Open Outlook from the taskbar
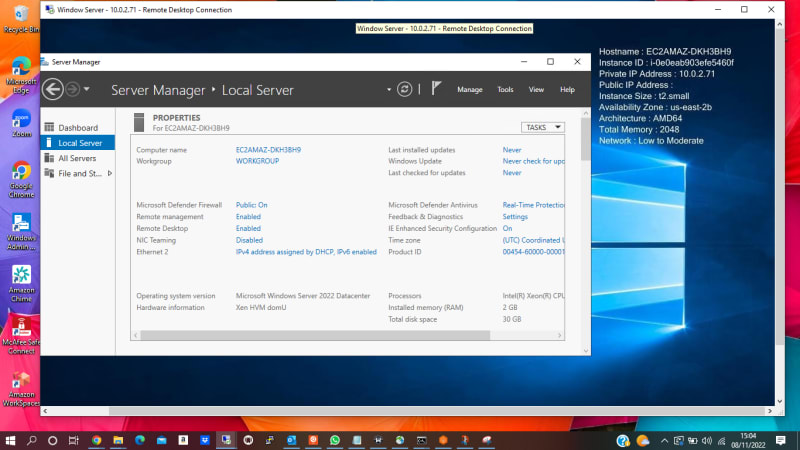Image resolution: width=800 pixels, height=450 pixels. pyautogui.click(x=291, y=440)
